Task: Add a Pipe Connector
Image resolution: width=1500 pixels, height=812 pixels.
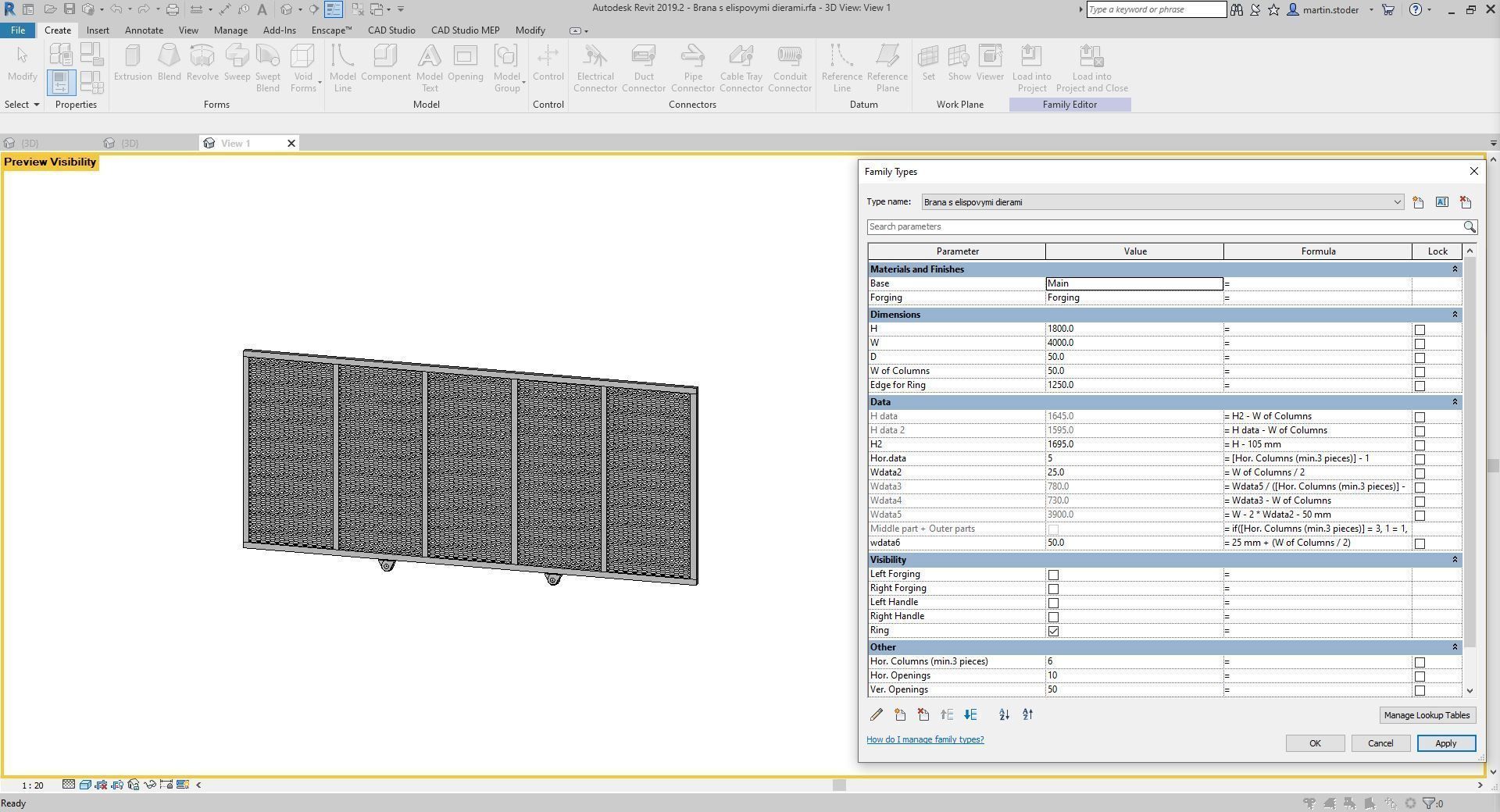Action: click(693, 68)
